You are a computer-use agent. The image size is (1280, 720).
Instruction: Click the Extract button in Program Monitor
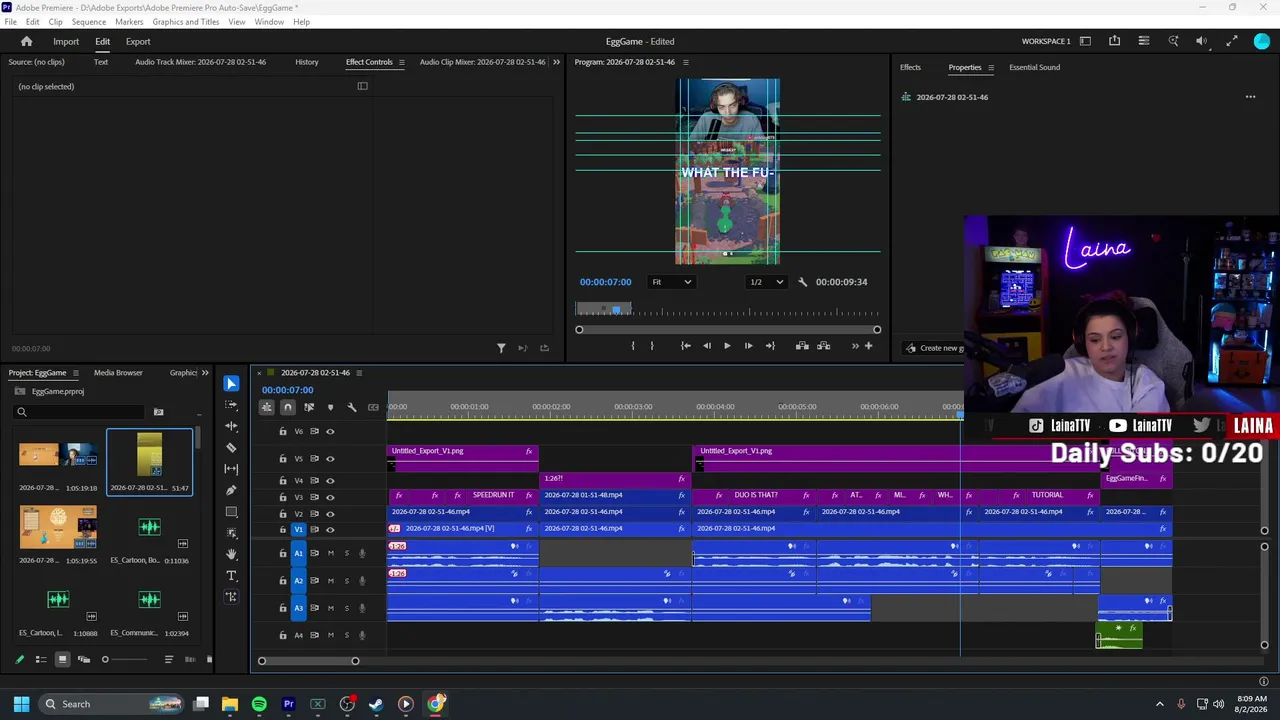pos(824,346)
